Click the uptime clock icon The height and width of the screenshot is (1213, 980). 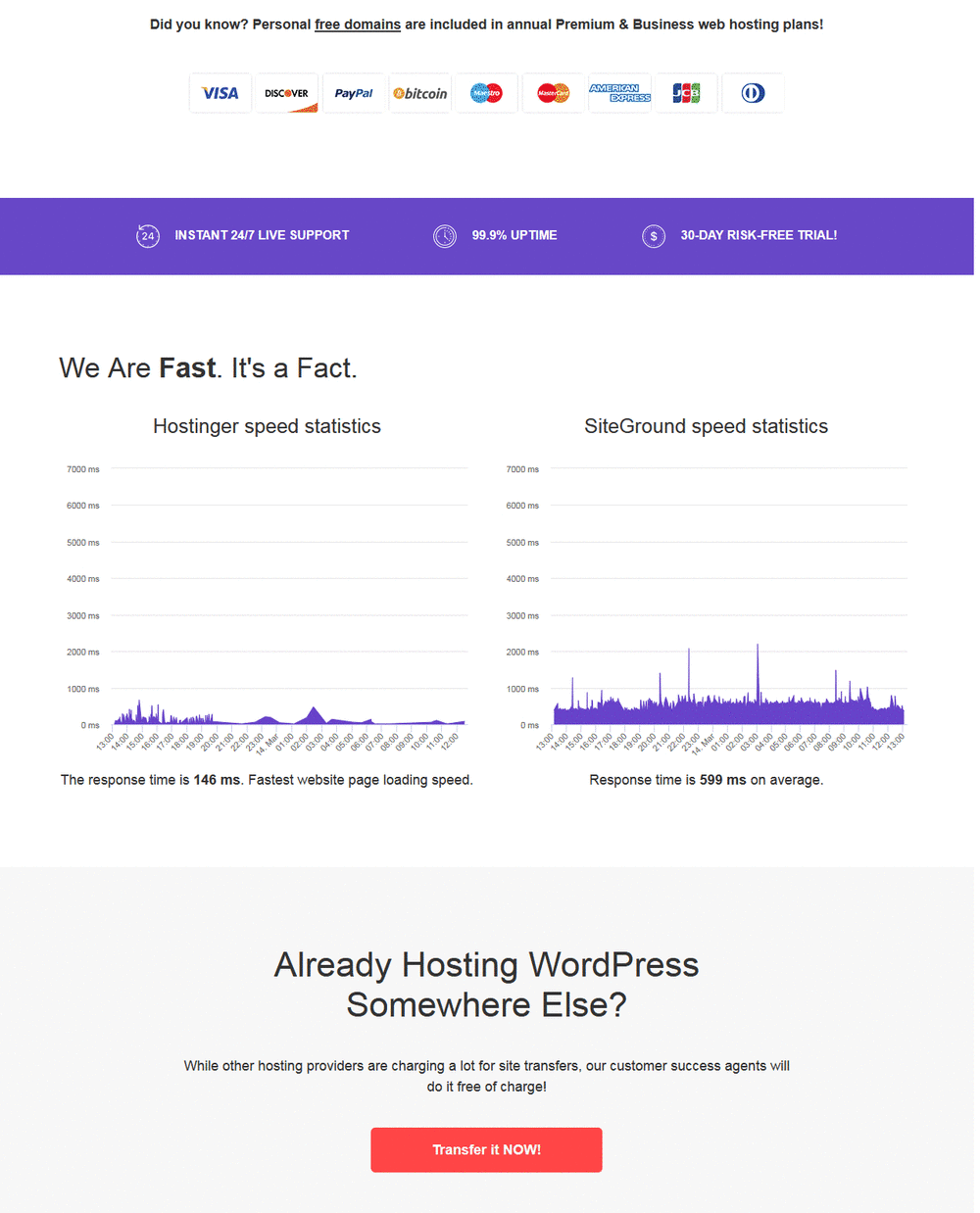445,236
